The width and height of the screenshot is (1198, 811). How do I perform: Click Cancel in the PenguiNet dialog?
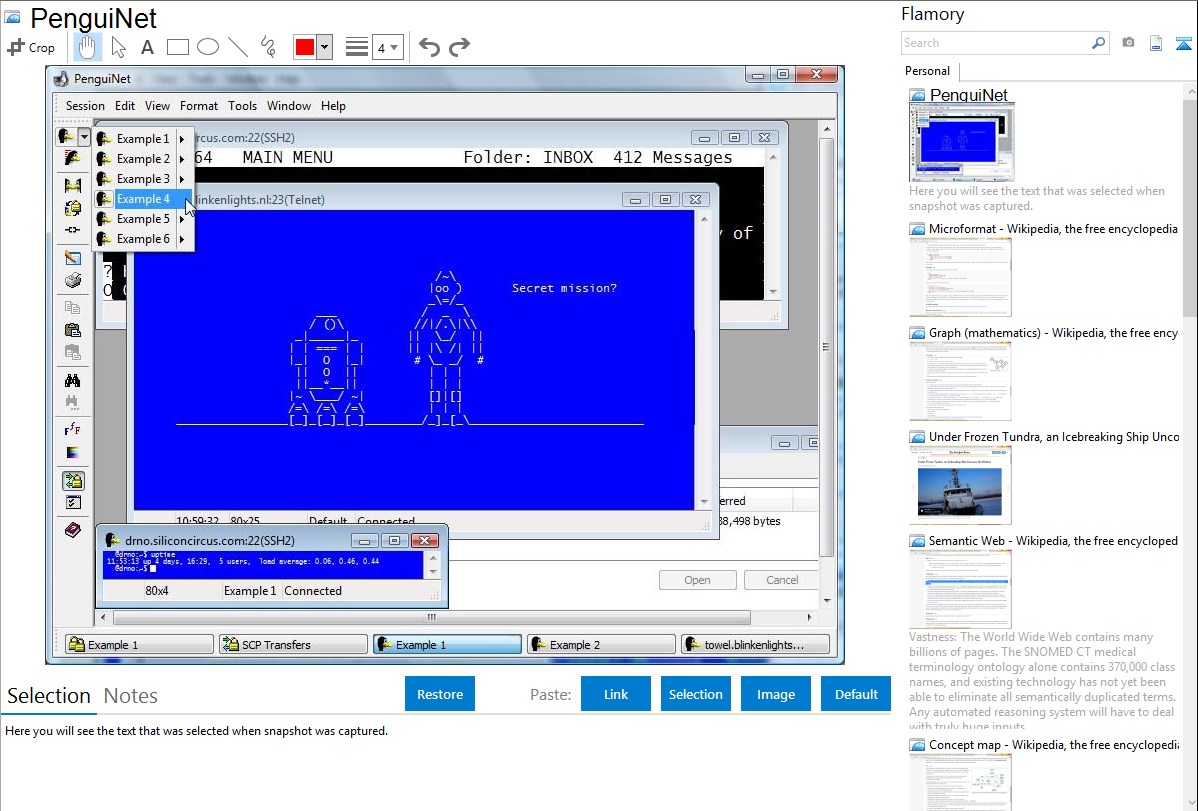pos(782,580)
